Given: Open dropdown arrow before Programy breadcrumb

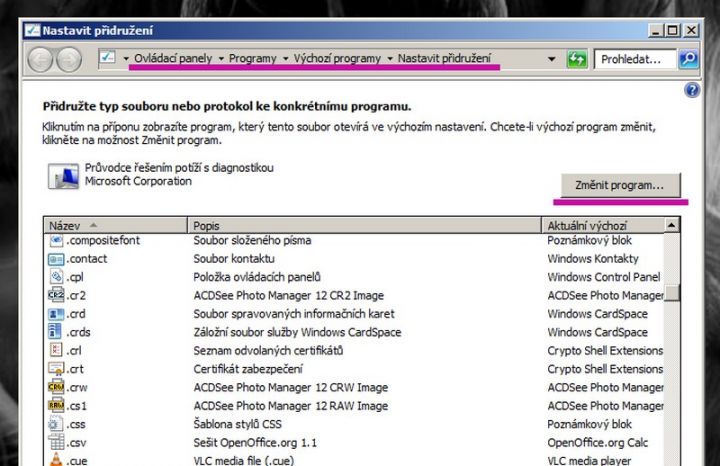Looking at the screenshot, I should [x=221, y=59].
